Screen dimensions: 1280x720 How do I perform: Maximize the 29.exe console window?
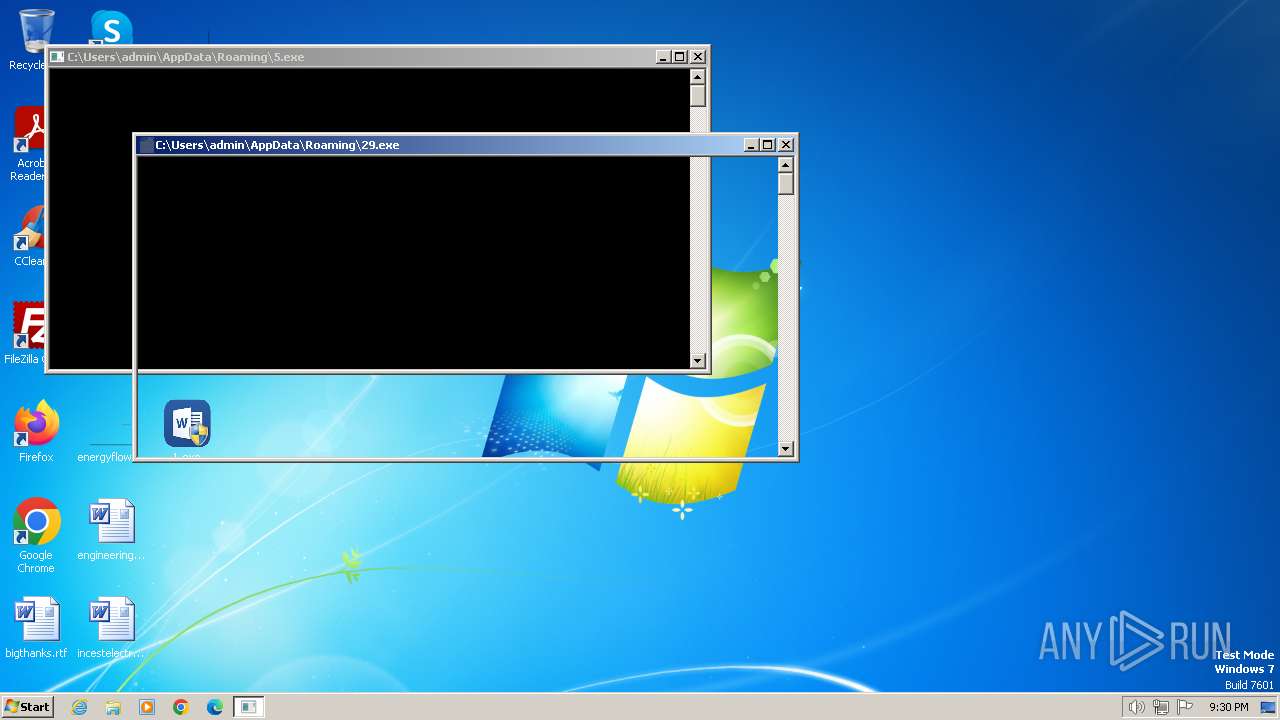[x=767, y=145]
